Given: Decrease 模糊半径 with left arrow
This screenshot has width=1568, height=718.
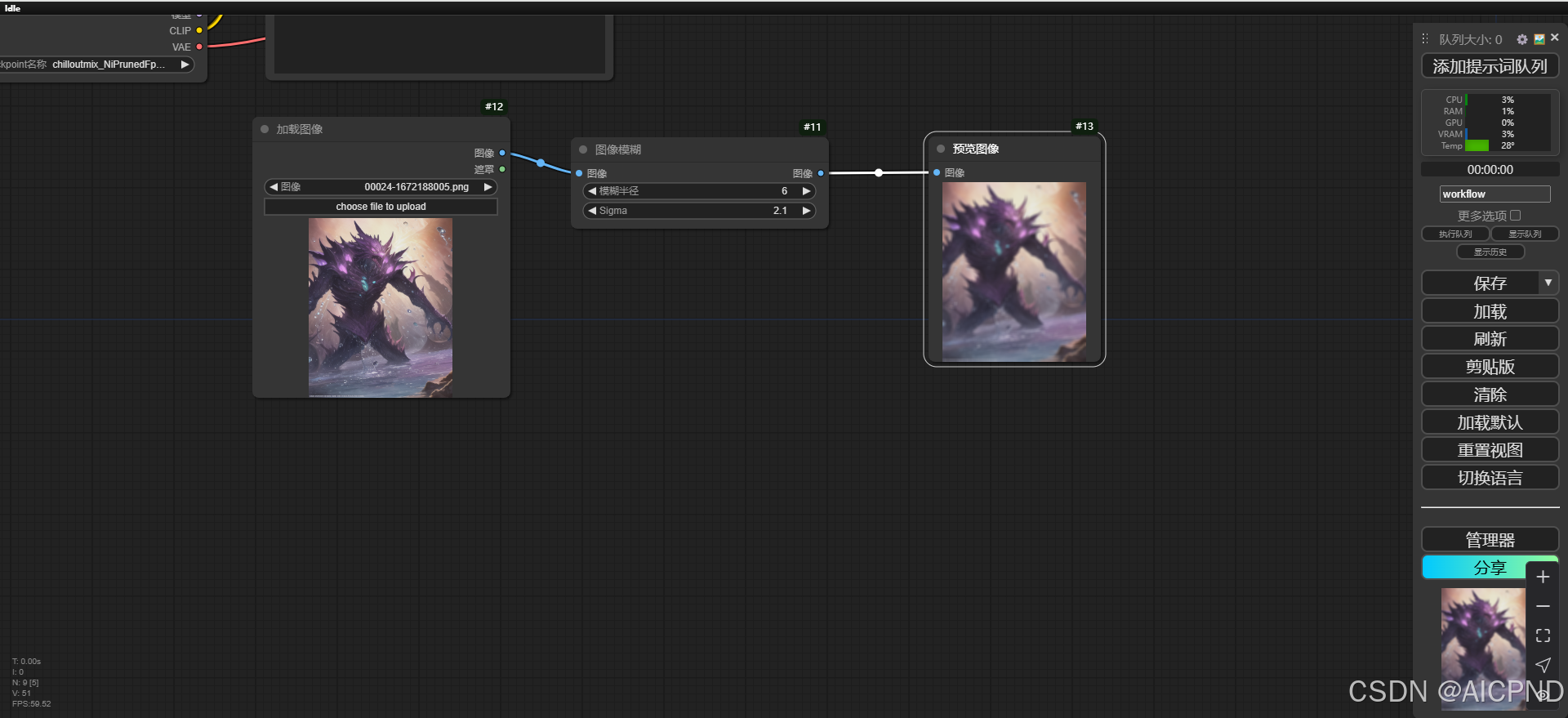Looking at the screenshot, I should [592, 191].
